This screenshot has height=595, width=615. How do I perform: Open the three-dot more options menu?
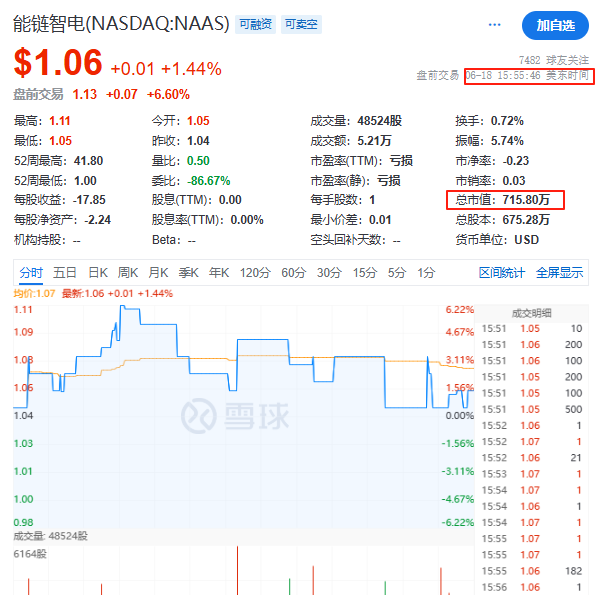point(494,25)
